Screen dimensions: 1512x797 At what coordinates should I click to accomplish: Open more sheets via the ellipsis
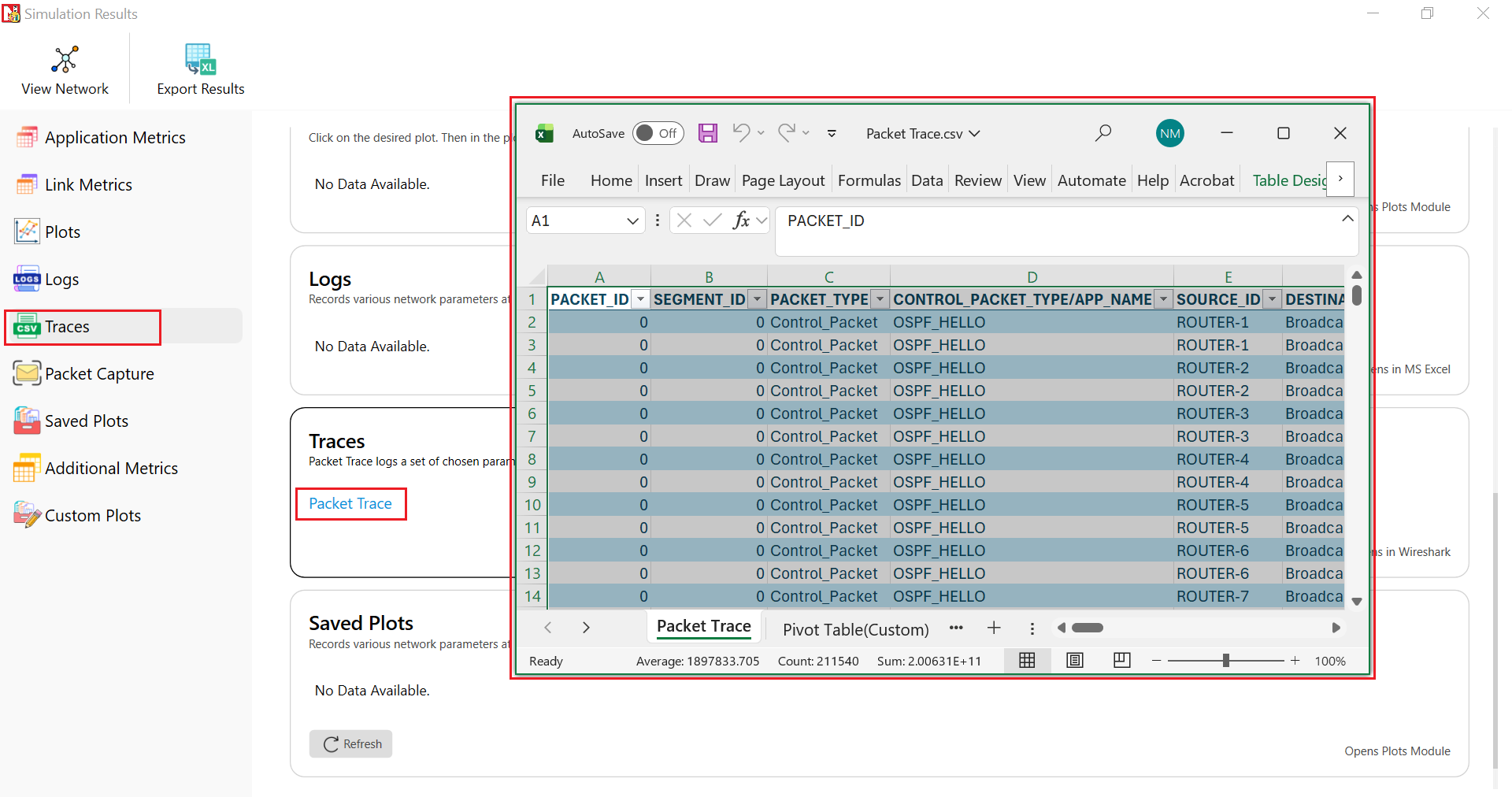click(956, 628)
